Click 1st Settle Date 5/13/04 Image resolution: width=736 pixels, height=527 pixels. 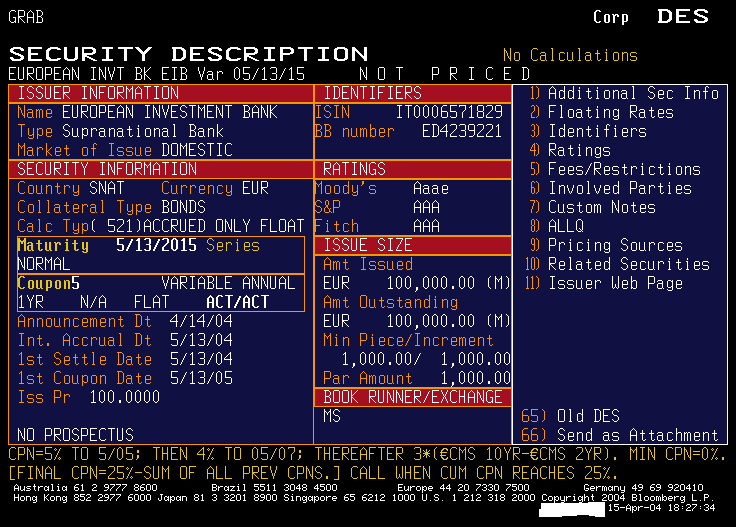201,359
